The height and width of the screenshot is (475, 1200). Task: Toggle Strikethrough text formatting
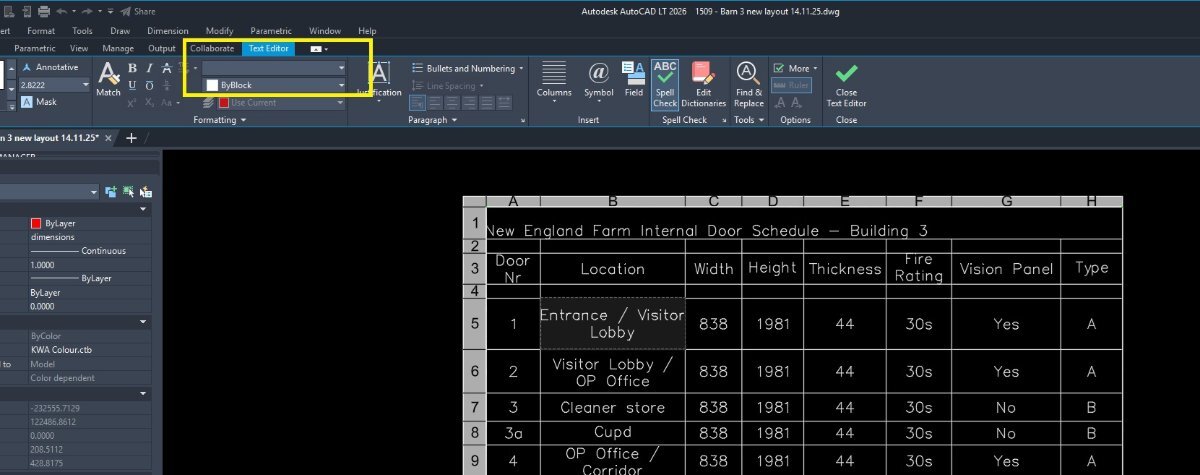166,68
